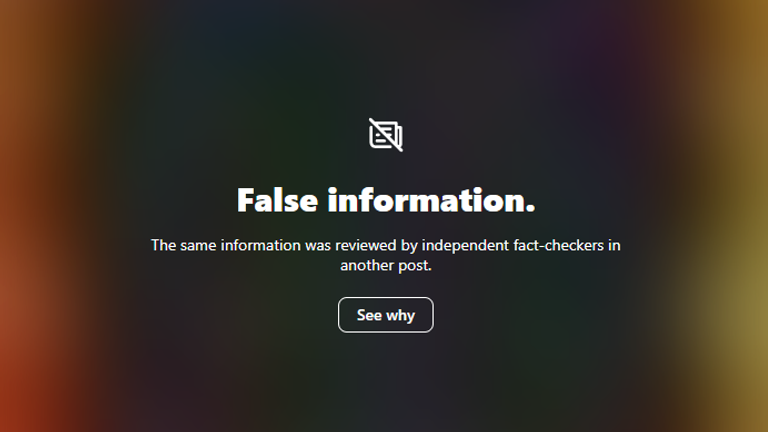
Task: Open the See why button
Action: click(x=385, y=315)
